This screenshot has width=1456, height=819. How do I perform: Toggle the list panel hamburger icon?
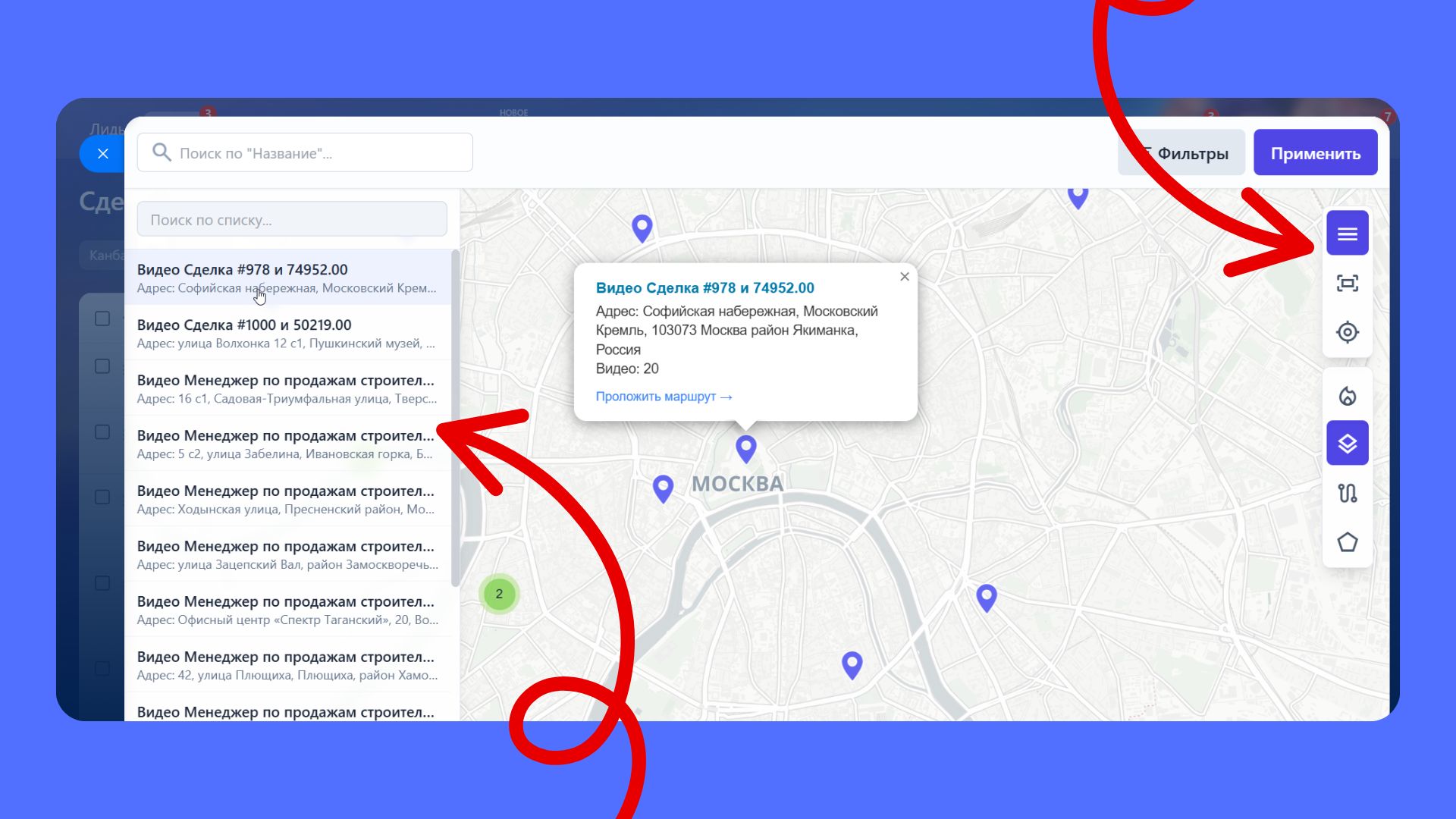tap(1347, 234)
